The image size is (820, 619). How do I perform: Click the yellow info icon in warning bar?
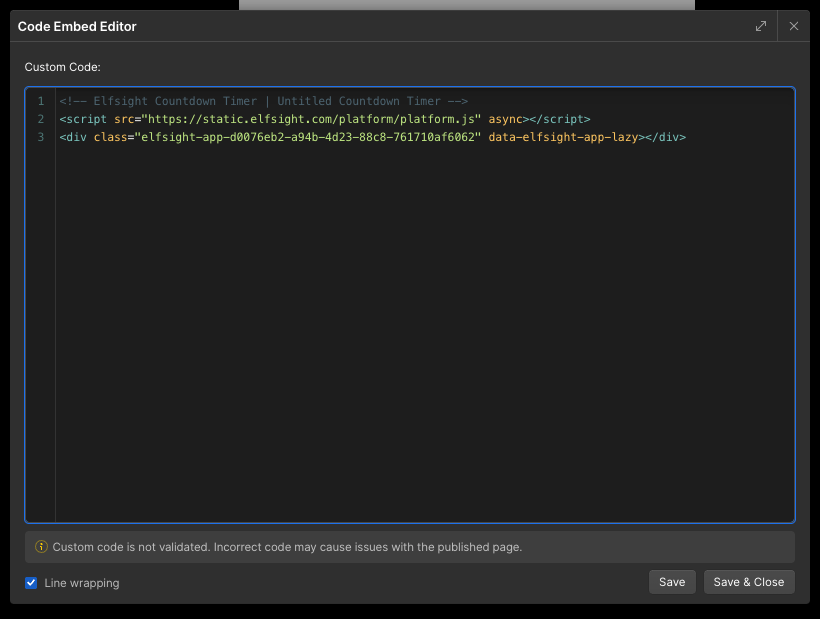click(41, 547)
